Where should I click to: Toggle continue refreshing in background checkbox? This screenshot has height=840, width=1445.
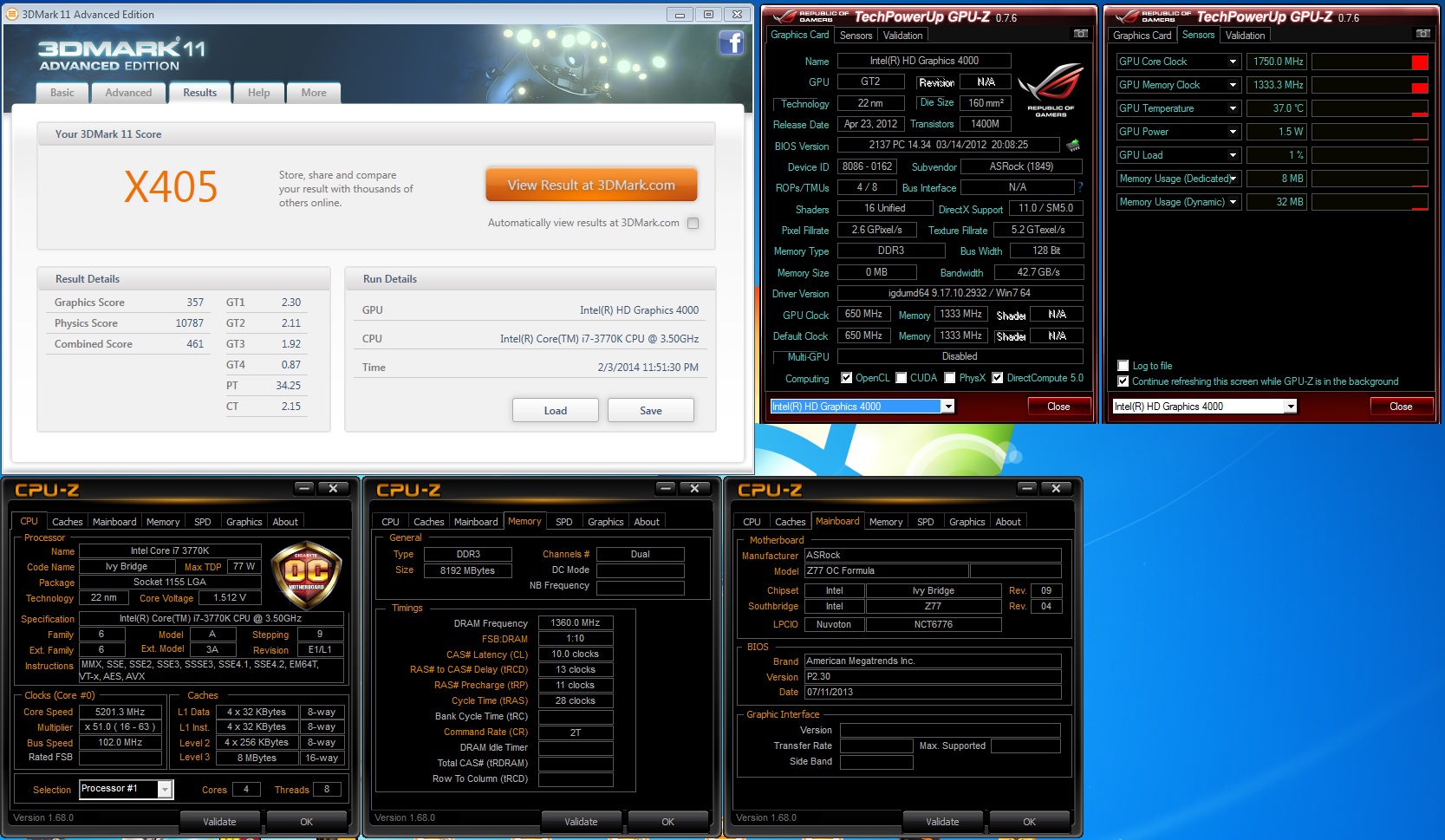1123,381
